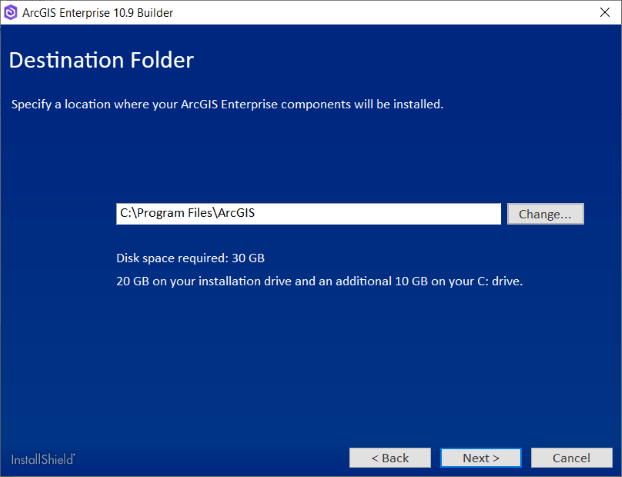The width and height of the screenshot is (622, 477).
Task: Click the Destination Folder heading
Action: [101, 60]
